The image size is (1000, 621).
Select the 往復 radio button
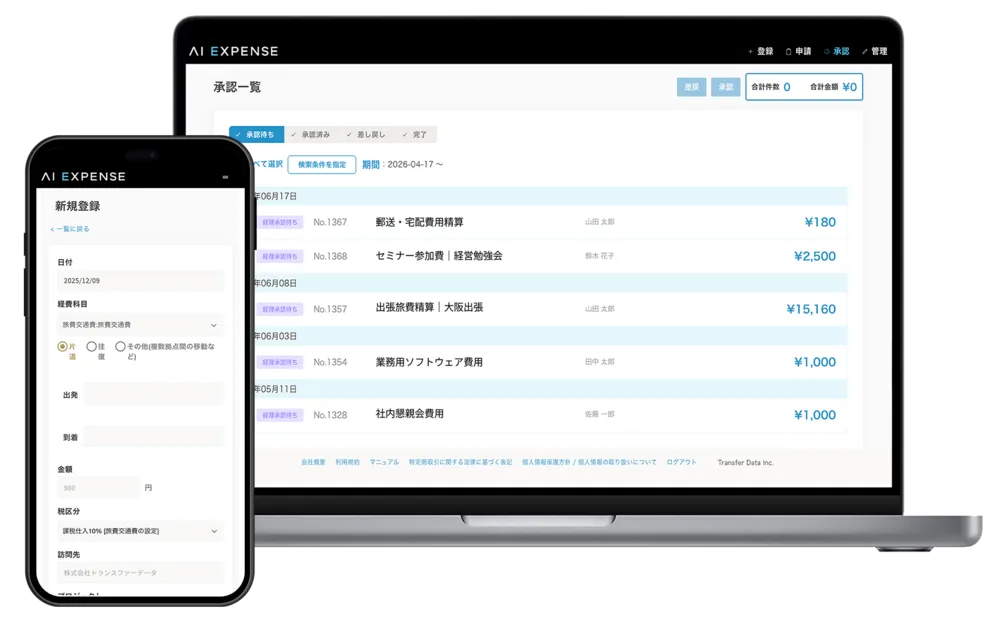tap(91, 346)
